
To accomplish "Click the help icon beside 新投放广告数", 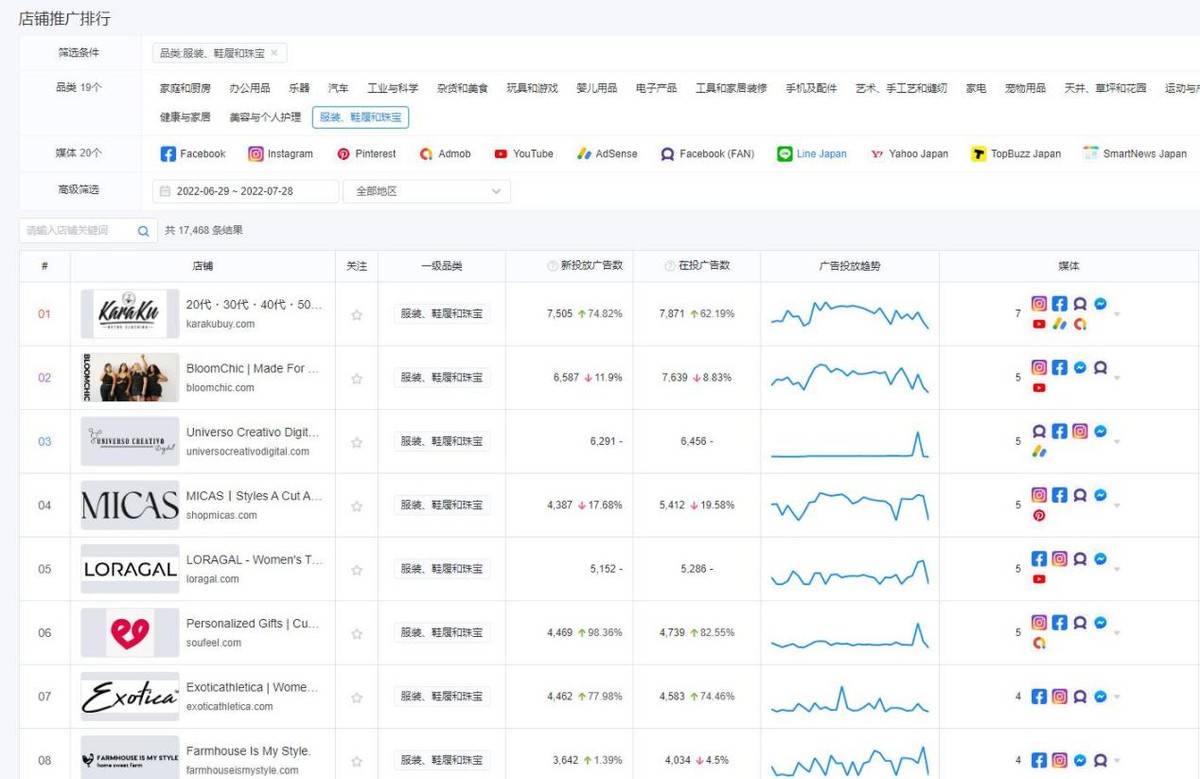I will 552,267.
